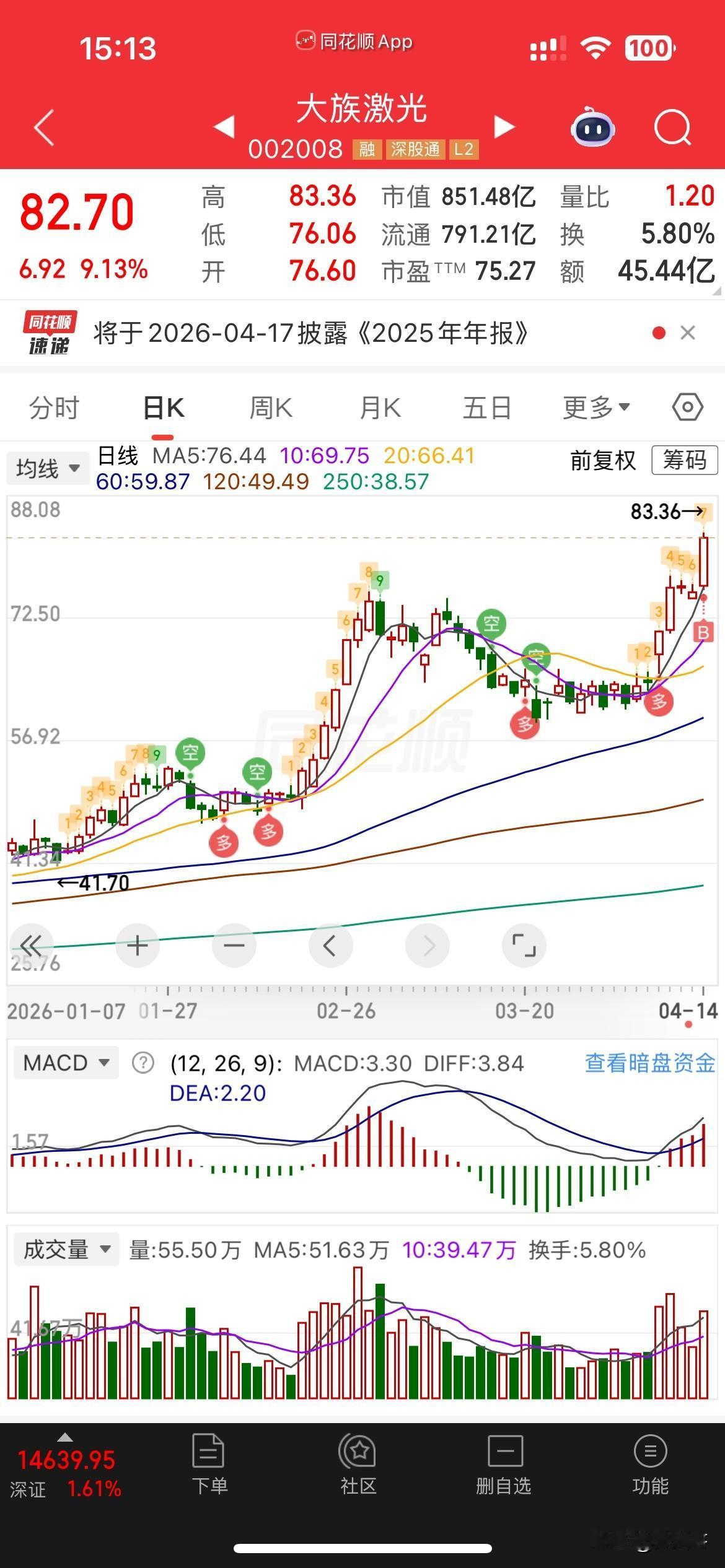Open MACD help question mark icon
This screenshot has width=725, height=1568.
(x=143, y=1063)
